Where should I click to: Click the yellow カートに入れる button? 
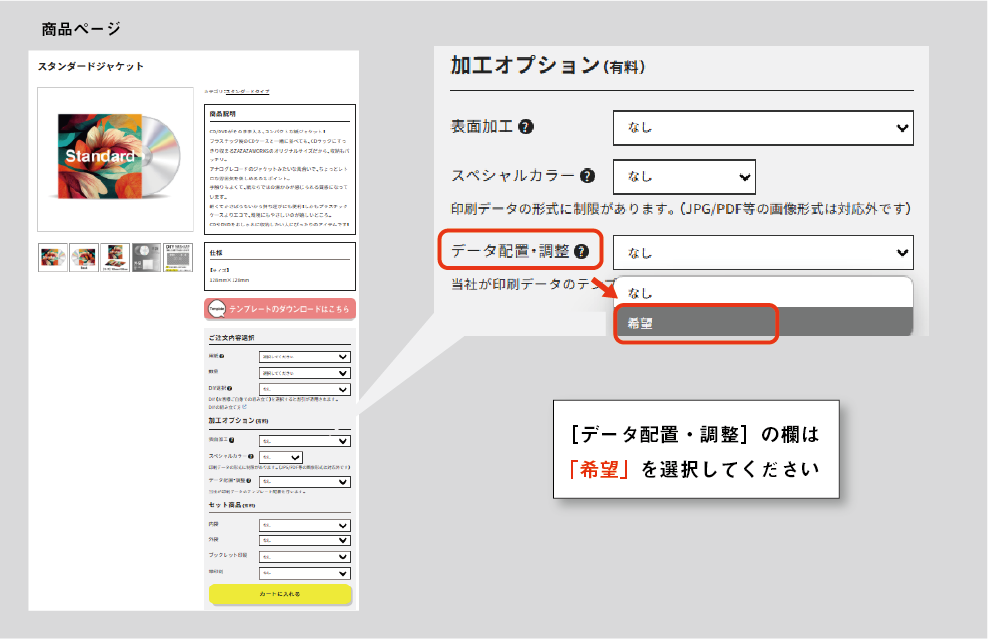pos(280,594)
